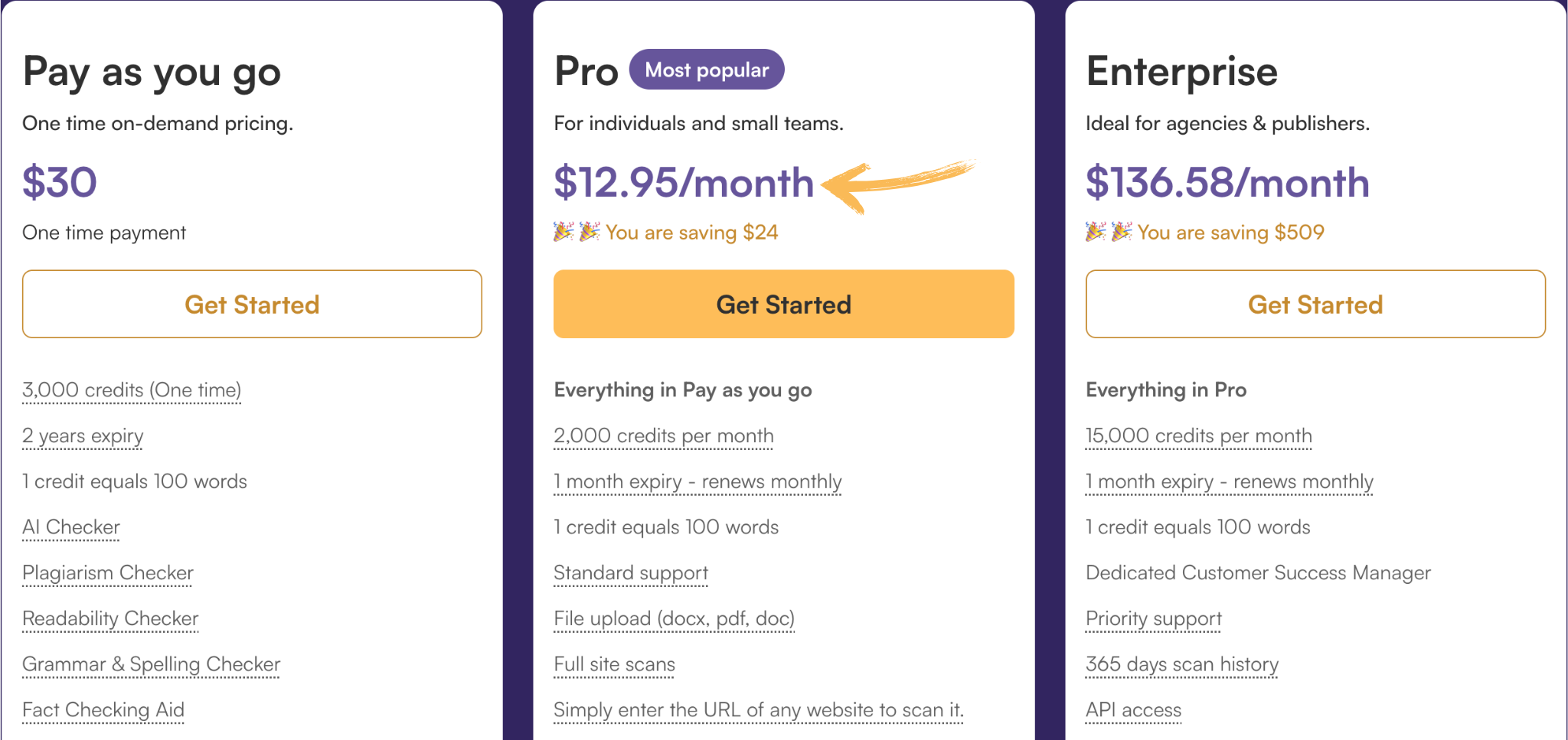Image resolution: width=1568 pixels, height=740 pixels.
Task: Click Get Started under Pay as you go
Action: pos(252,304)
